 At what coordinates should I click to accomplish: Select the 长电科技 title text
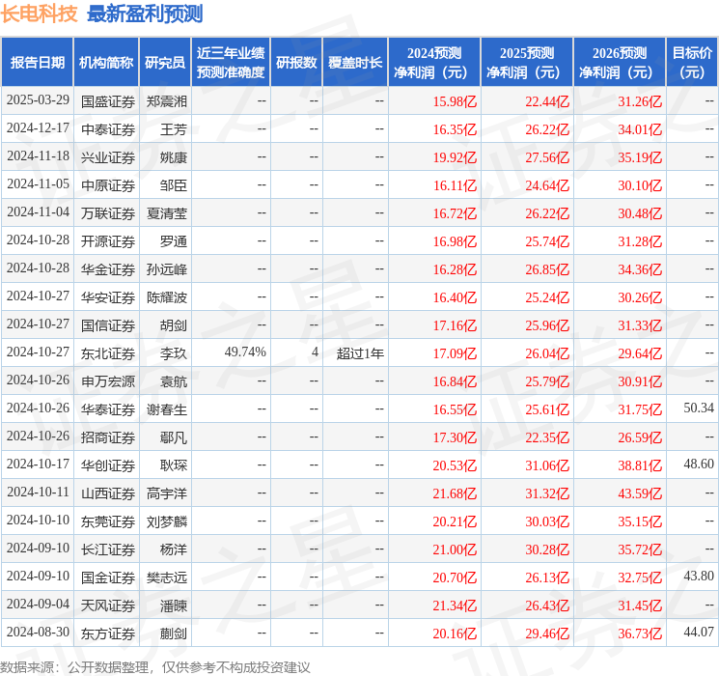pyautogui.click(x=39, y=13)
